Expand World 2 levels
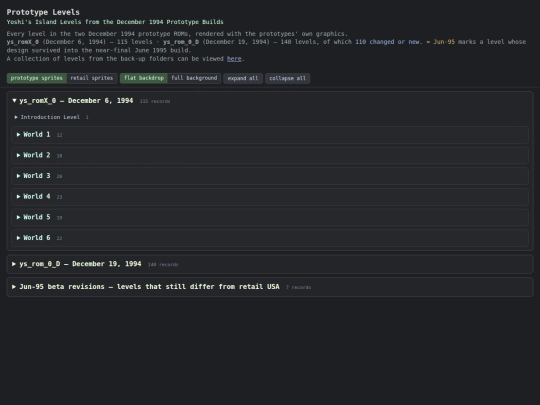Image resolution: width=540 pixels, height=405 pixels. [x=270, y=155]
